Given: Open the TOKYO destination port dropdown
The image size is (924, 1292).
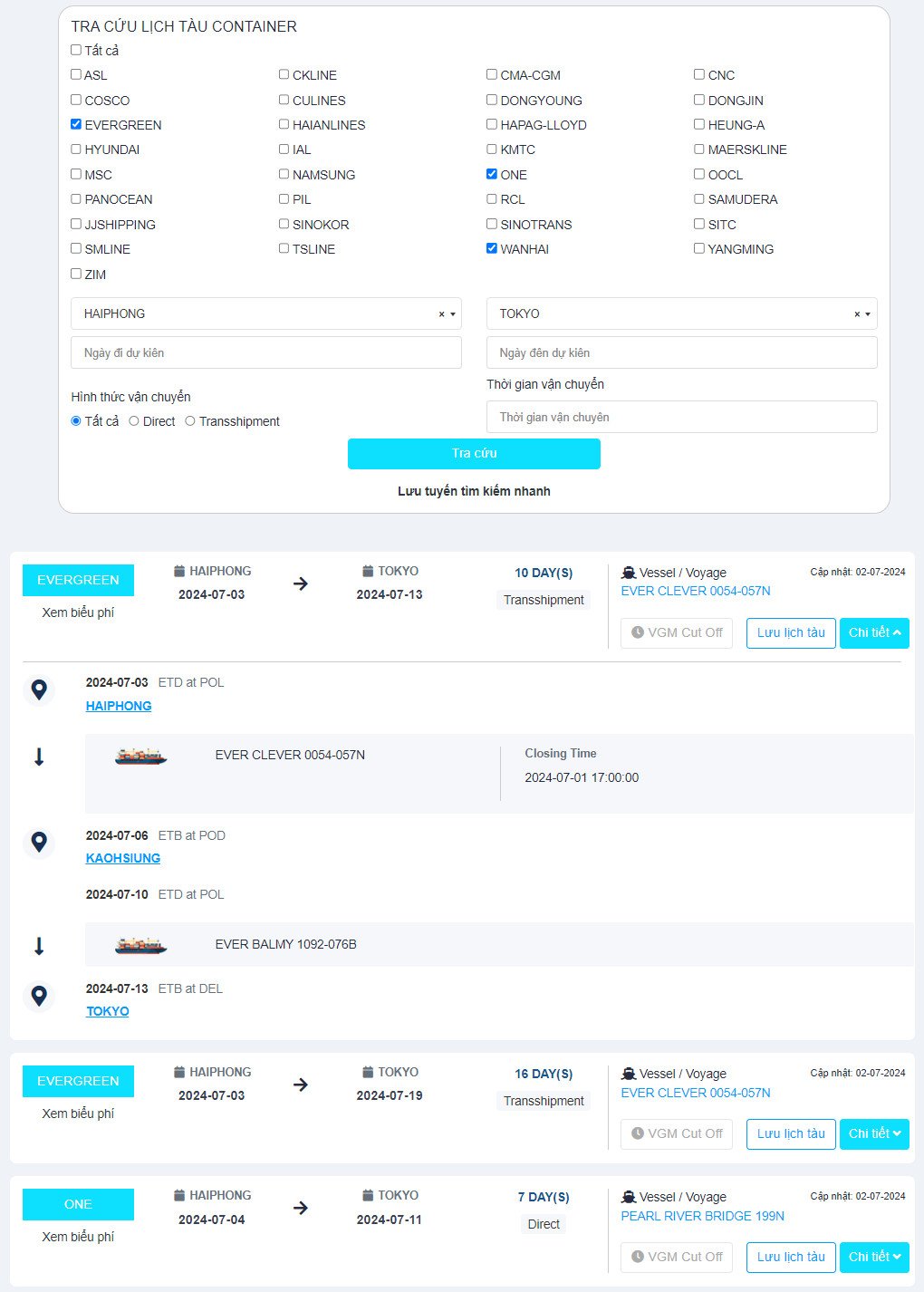Looking at the screenshot, I should tap(866, 313).
